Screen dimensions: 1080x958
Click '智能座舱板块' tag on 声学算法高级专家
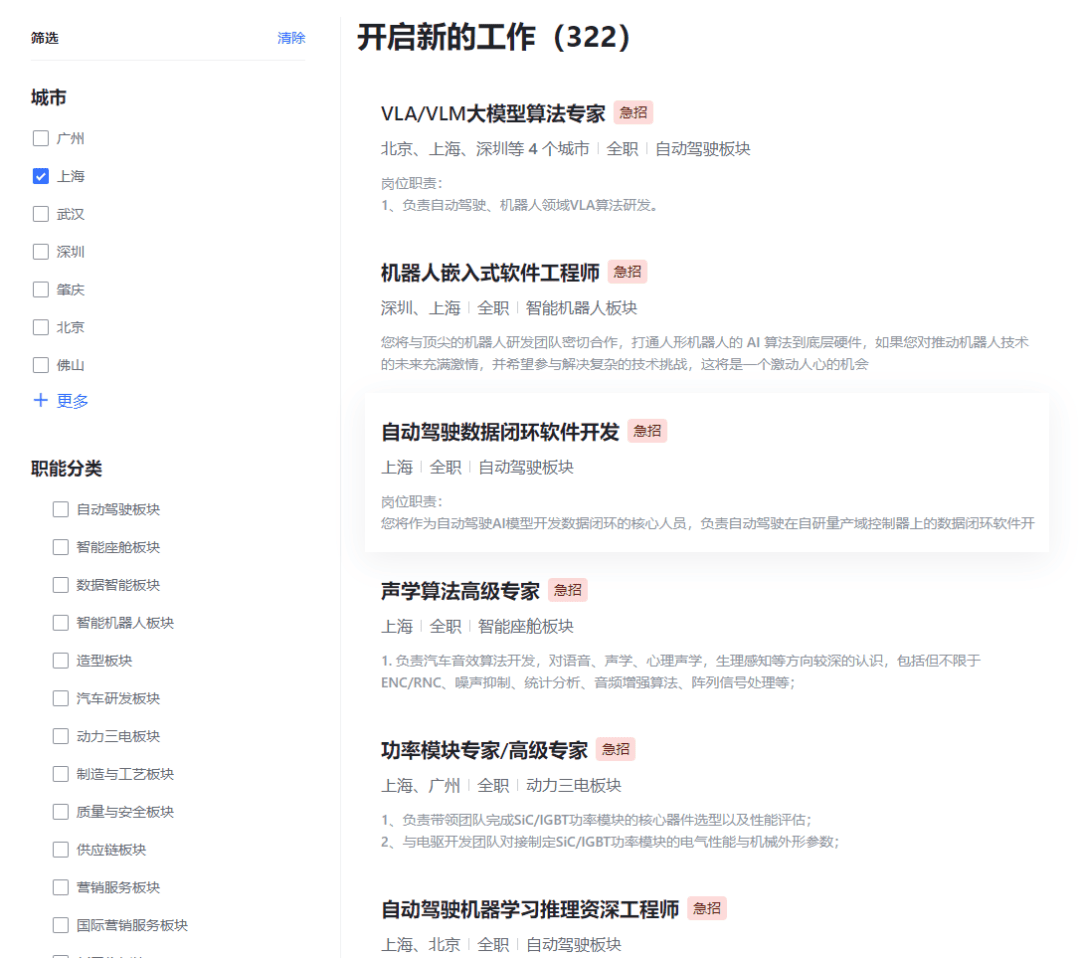click(x=526, y=626)
